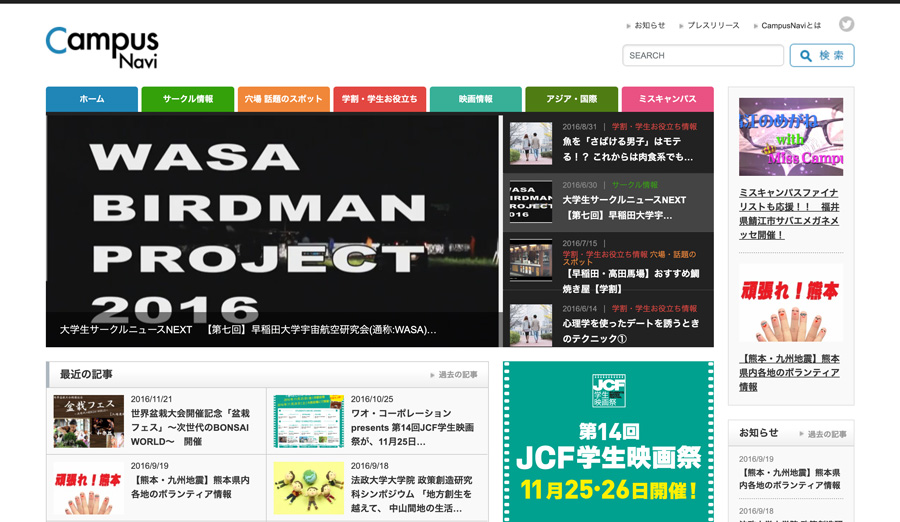Click the CampusNaviとは header link
The width and height of the screenshot is (900, 522).
click(x=790, y=26)
